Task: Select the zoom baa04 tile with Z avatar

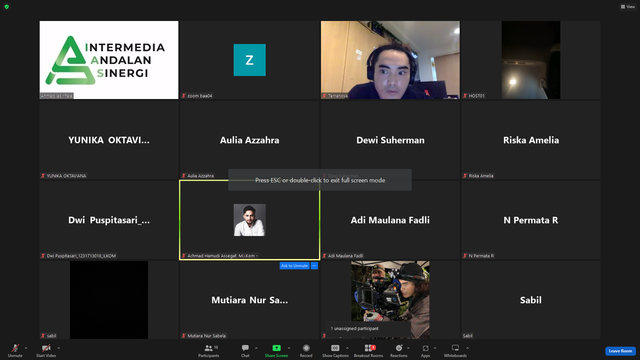Action: [249, 60]
